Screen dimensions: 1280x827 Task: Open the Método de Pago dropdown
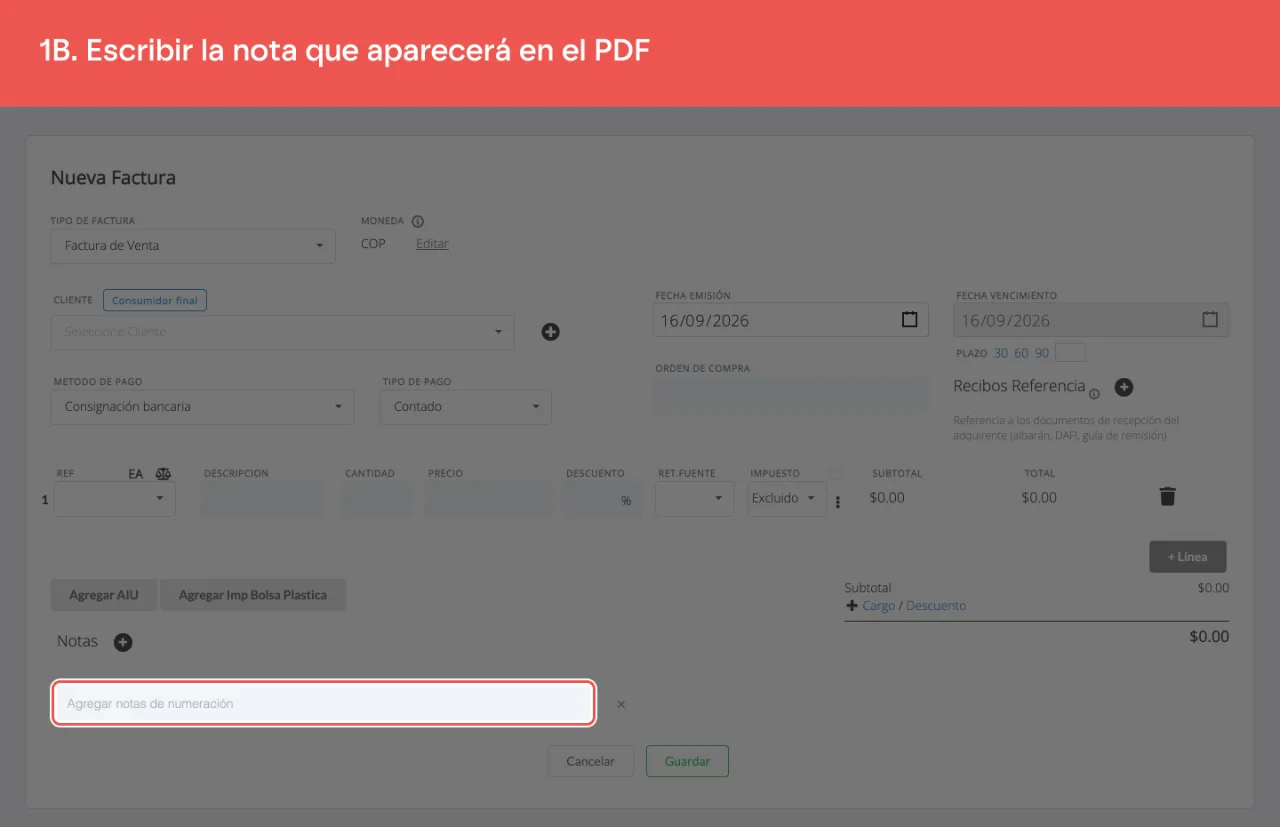point(202,407)
